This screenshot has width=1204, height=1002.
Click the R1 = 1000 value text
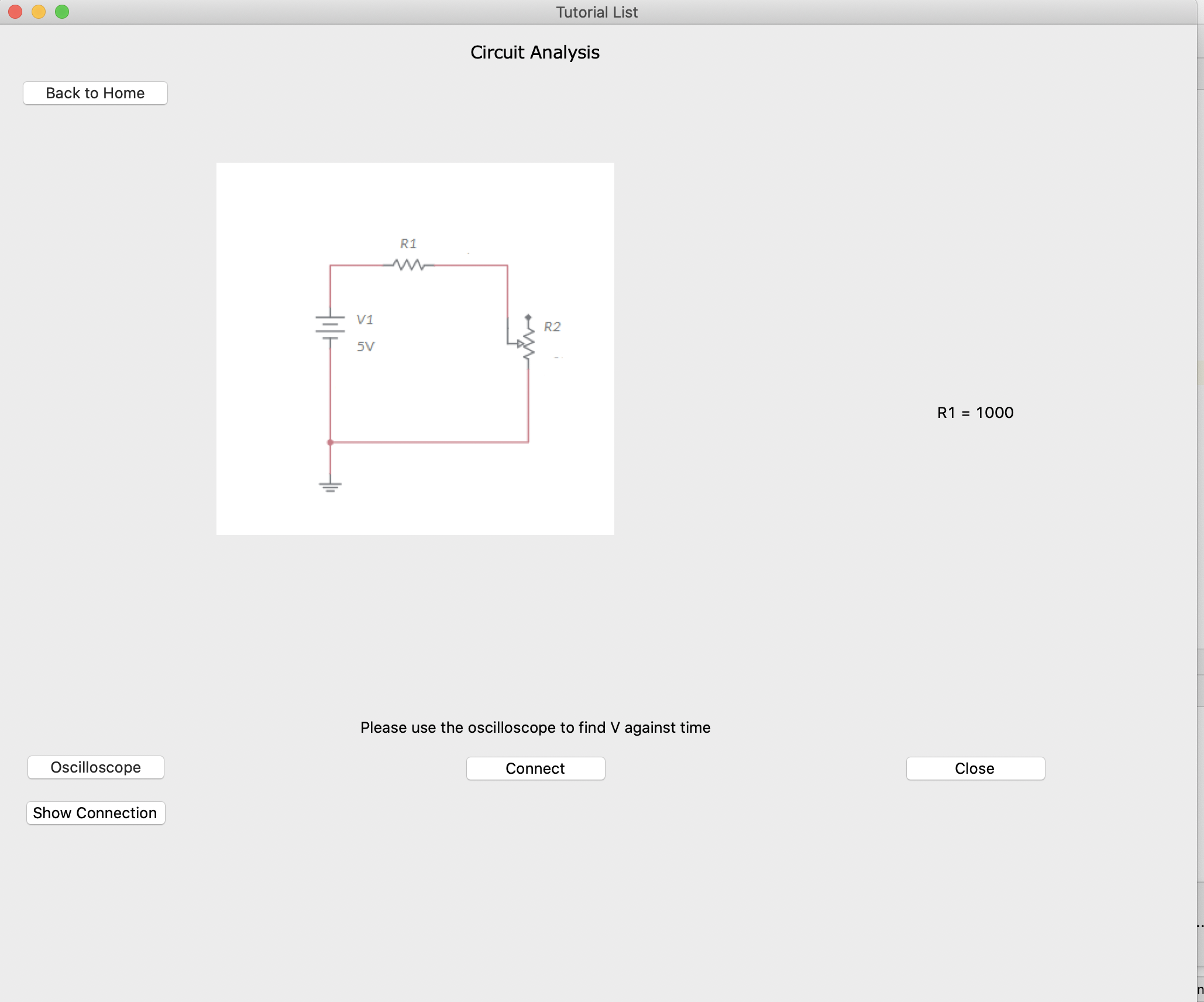coord(975,413)
